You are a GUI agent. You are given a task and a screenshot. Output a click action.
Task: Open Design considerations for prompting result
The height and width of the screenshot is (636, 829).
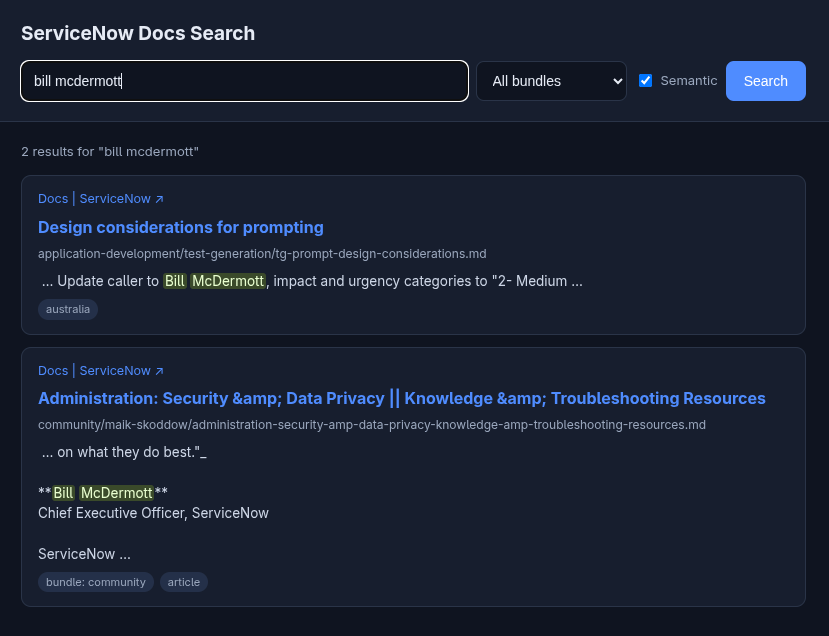(x=181, y=227)
